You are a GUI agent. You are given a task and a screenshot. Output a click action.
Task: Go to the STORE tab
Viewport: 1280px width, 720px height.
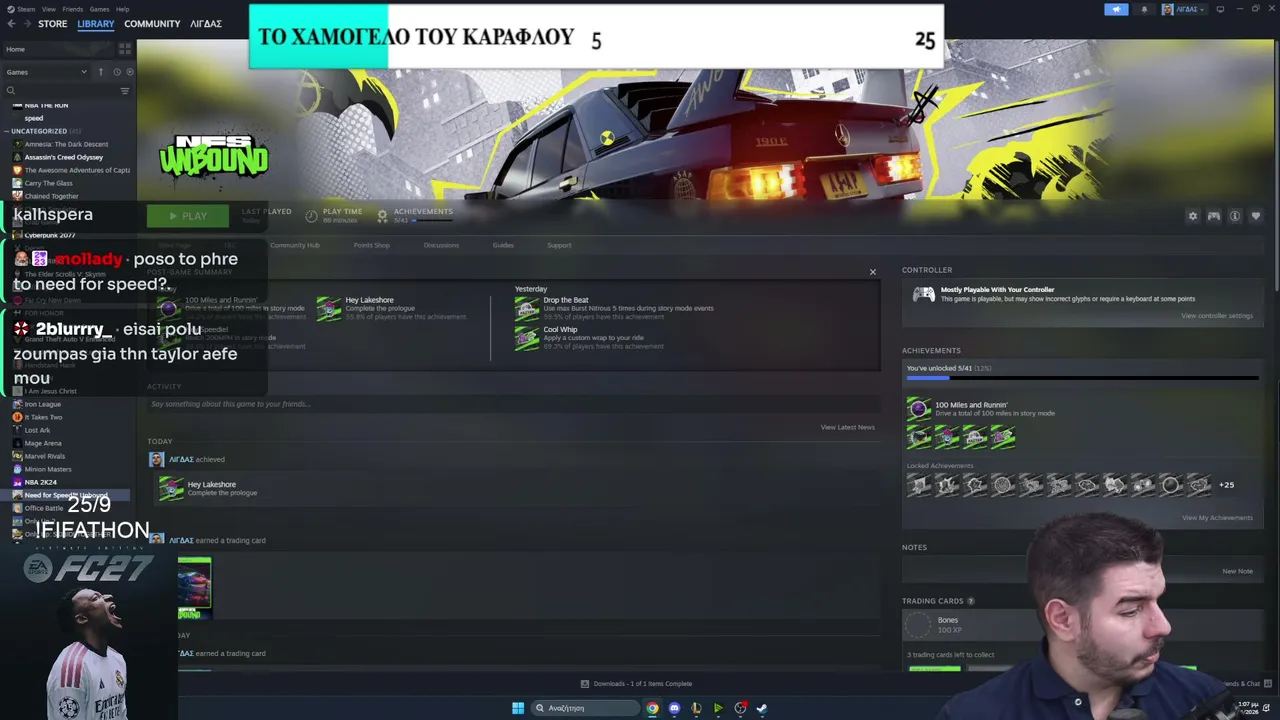[x=53, y=24]
